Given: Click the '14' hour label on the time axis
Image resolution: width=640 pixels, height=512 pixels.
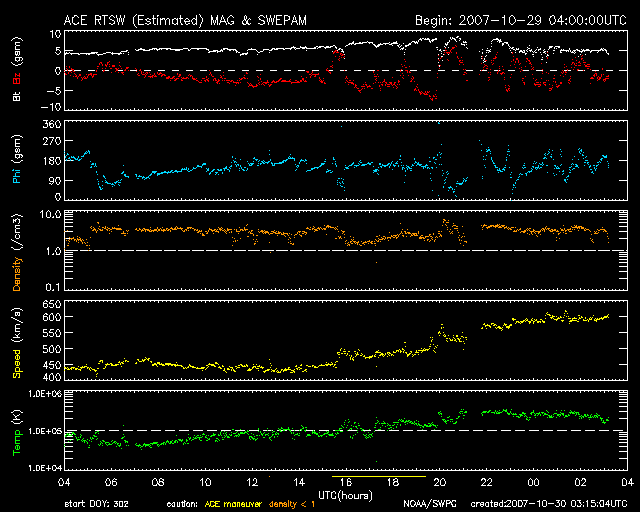Looking at the screenshot, I should click(299, 482).
